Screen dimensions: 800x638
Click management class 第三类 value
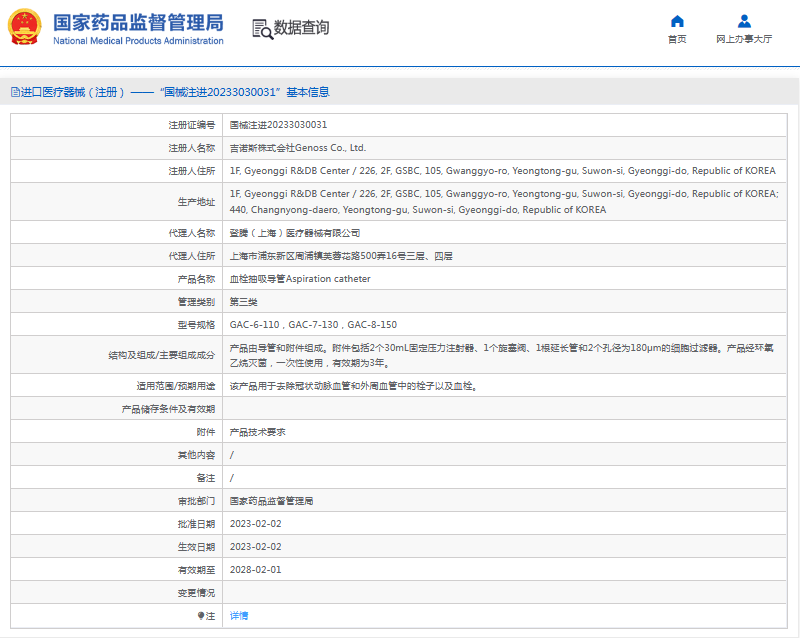pyautogui.click(x=243, y=302)
